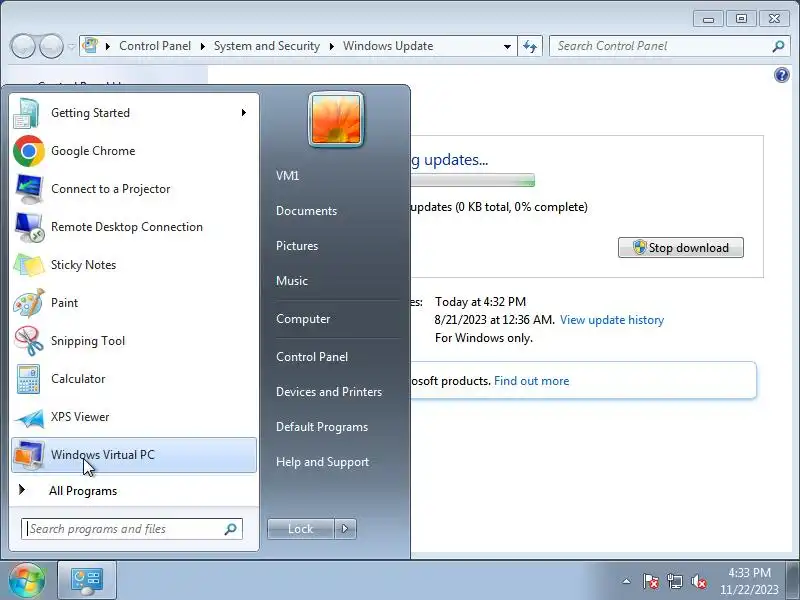Viewport: 800px width, 600px height.
Task: Show hidden tray icons arrow
Action: click(627, 581)
